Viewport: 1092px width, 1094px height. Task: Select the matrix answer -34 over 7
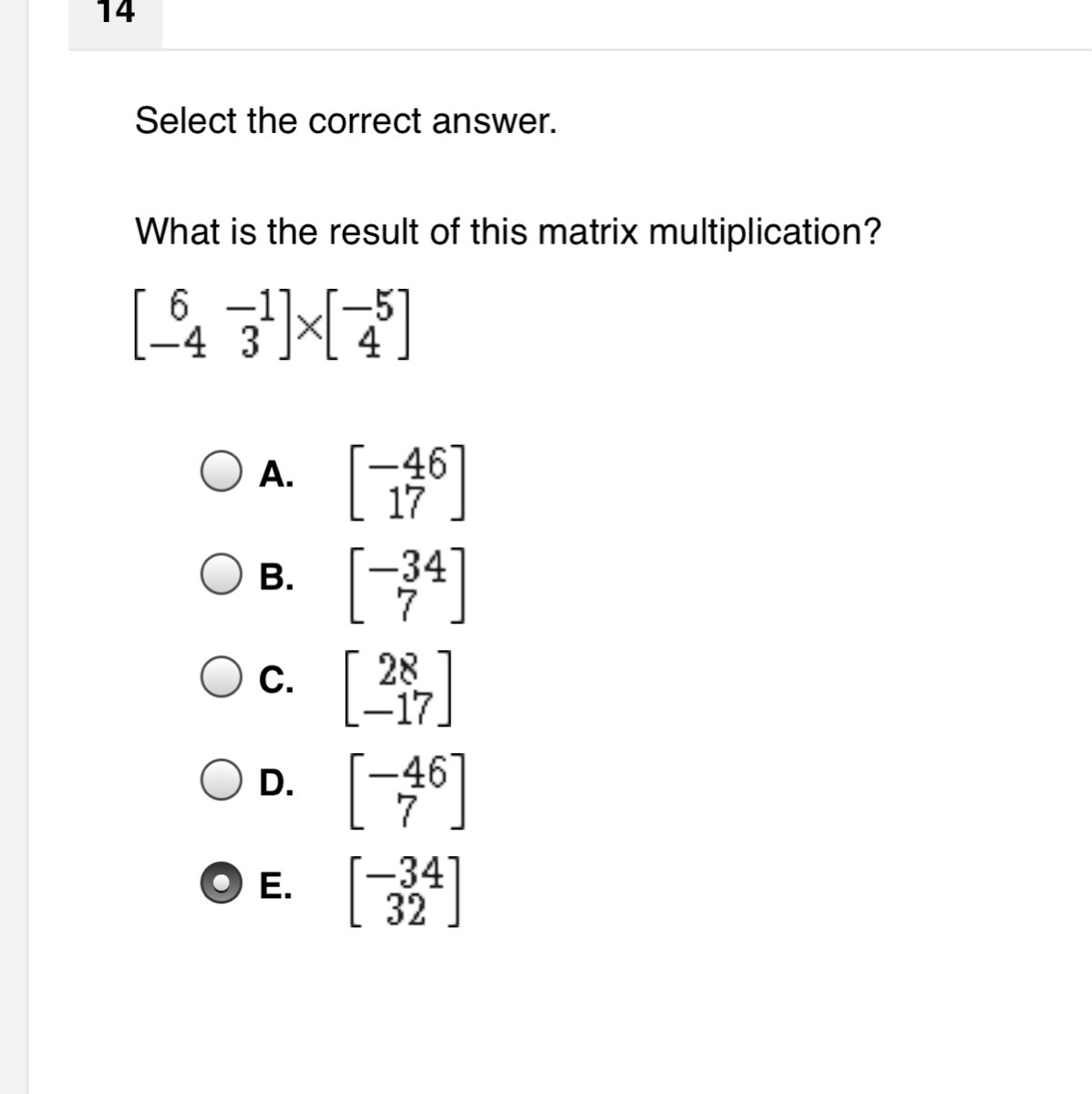tap(407, 586)
